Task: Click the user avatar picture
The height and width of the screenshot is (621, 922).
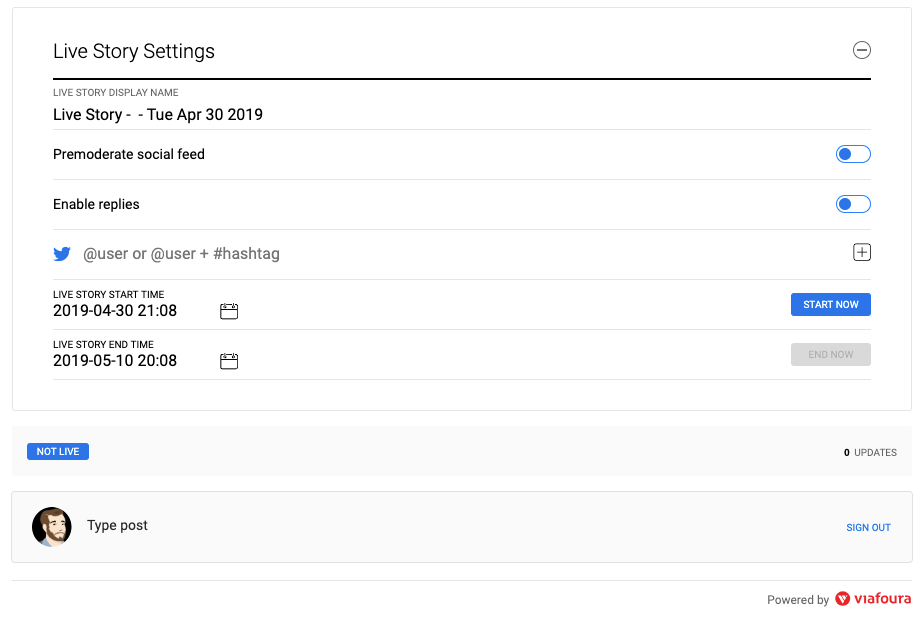Action: pyautogui.click(x=52, y=526)
